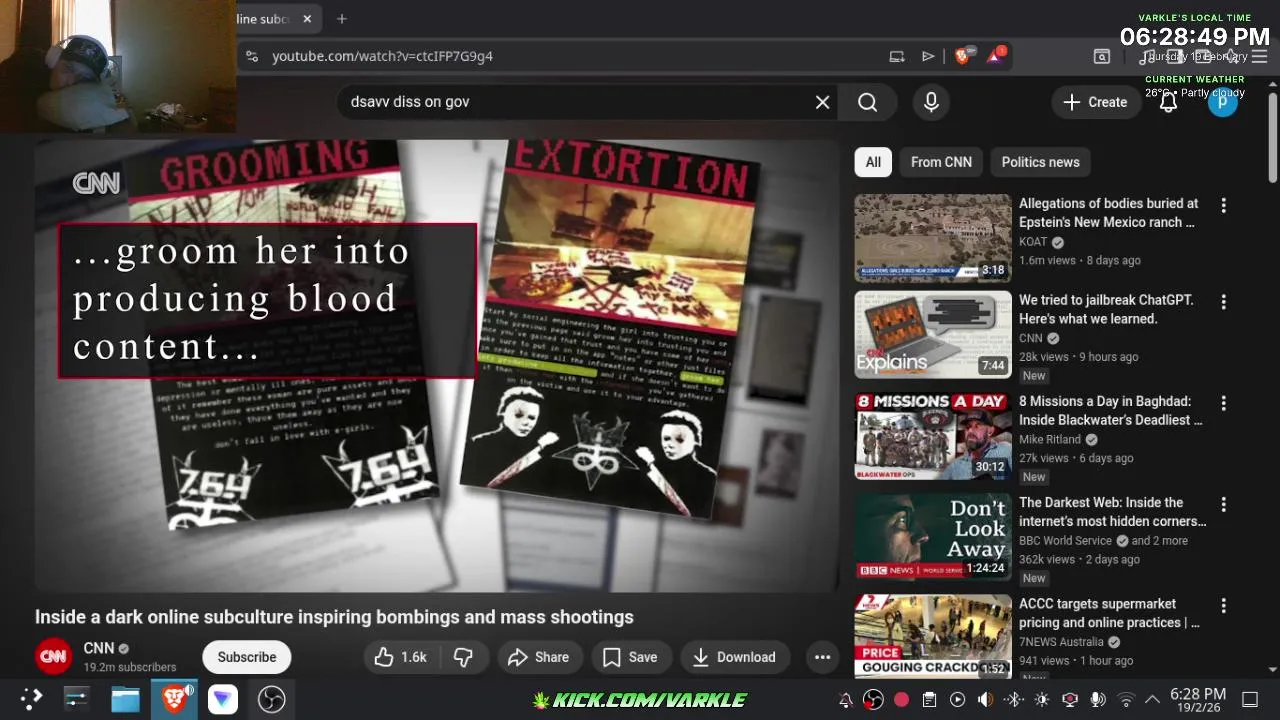Open the taskbar application launcher
This screenshot has width=1280, height=720.
31,699
